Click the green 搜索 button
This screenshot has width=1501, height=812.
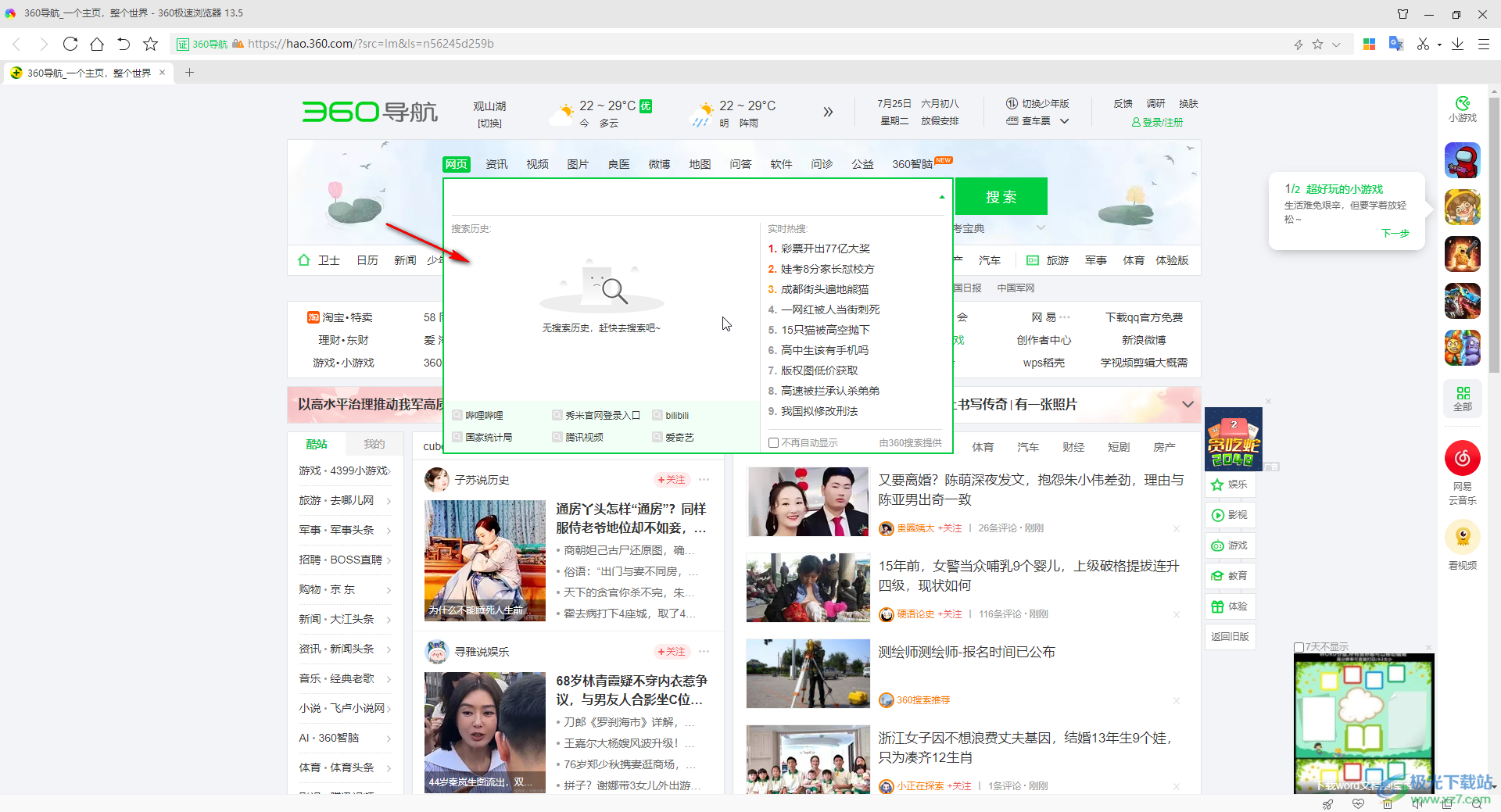coord(1001,197)
